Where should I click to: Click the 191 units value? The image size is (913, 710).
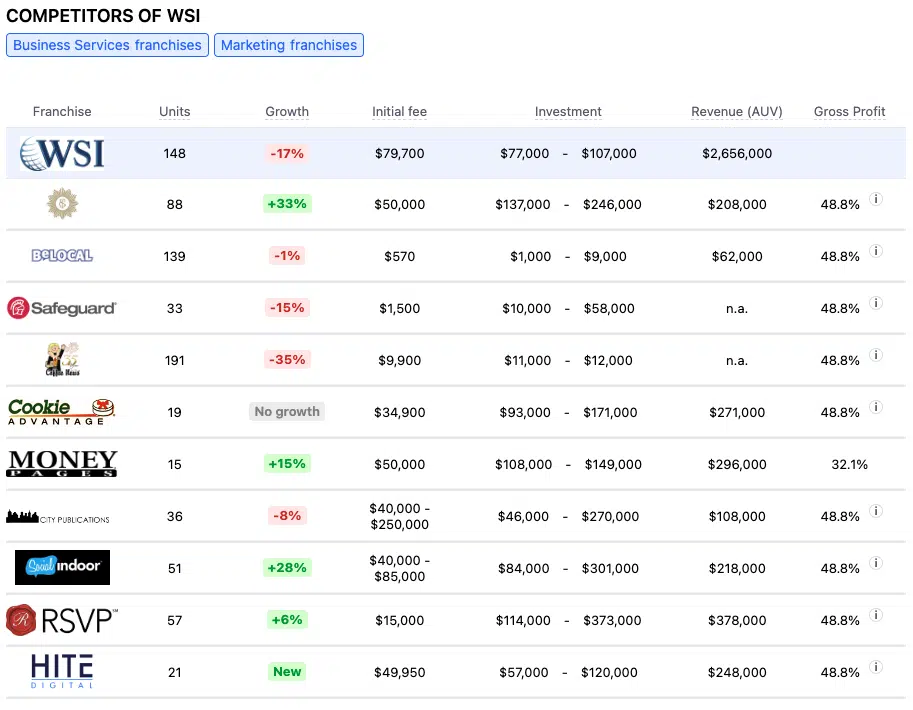(175, 361)
